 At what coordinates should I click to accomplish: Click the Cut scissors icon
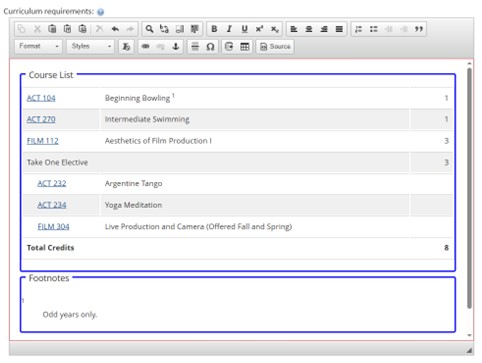[x=37, y=29]
